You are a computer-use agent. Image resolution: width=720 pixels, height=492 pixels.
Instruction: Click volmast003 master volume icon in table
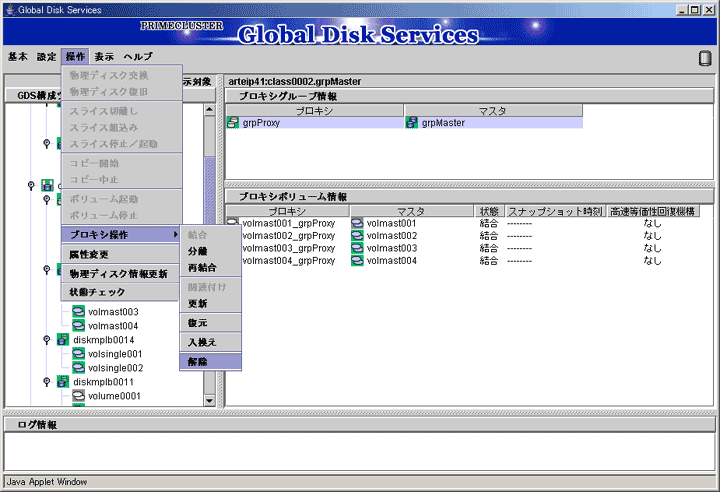click(x=357, y=248)
